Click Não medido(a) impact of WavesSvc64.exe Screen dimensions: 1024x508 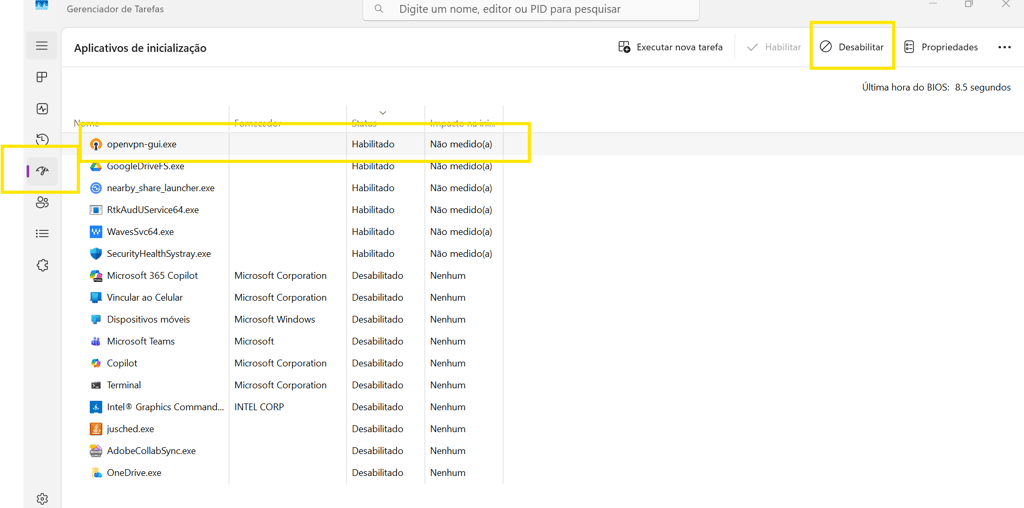[461, 232]
